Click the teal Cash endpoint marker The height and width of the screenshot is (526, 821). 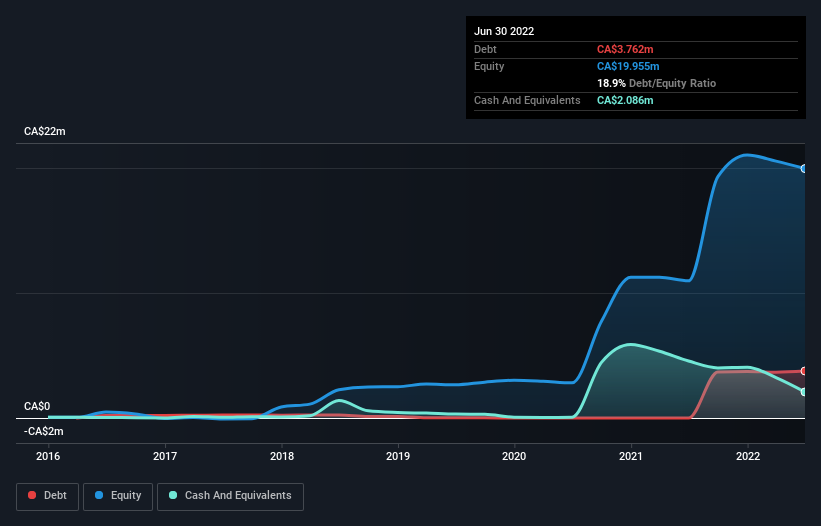(803, 392)
